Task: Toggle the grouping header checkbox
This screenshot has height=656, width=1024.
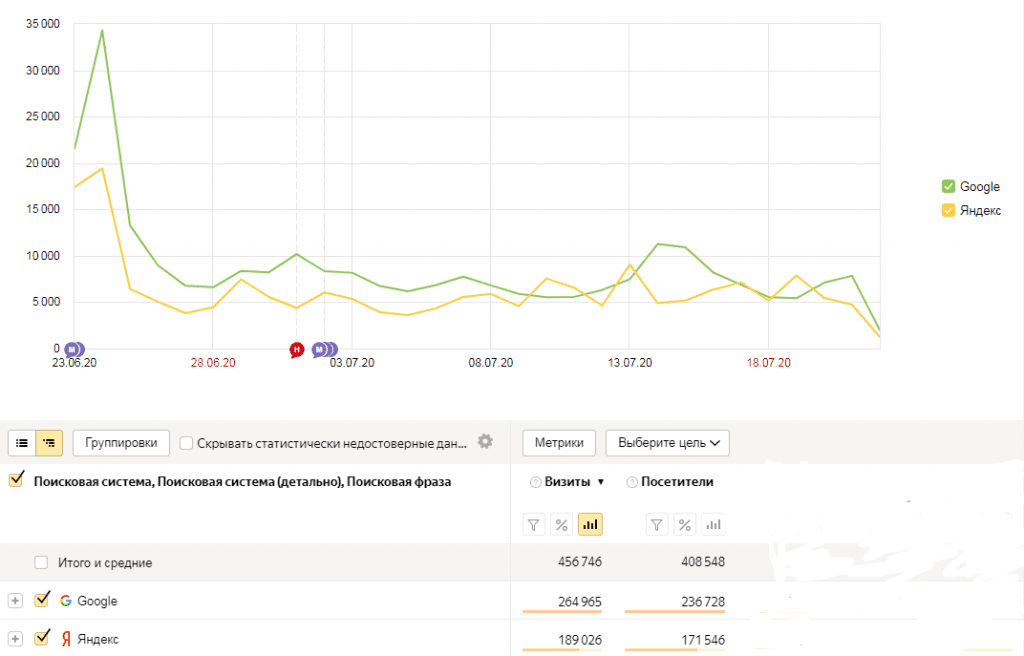Action: tap(16, 480)
